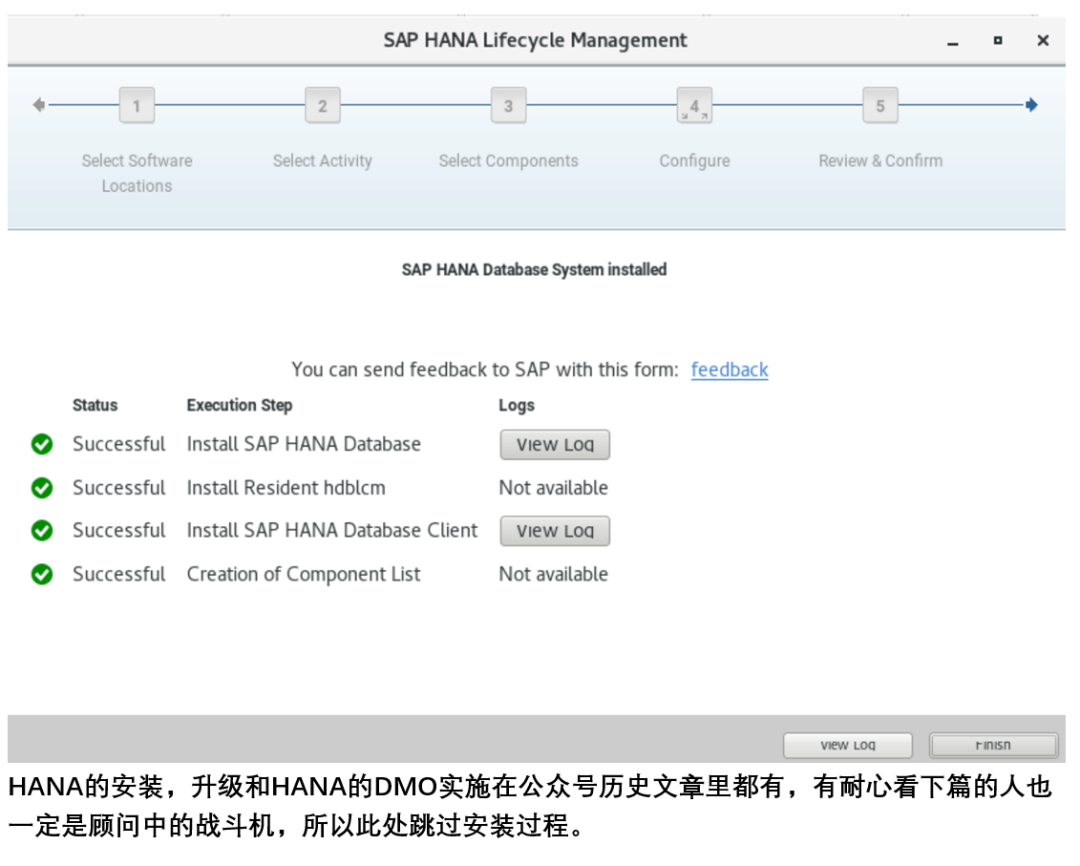View Log for Install SAP HANA Database Client
1080x866 pixels.
555,531
